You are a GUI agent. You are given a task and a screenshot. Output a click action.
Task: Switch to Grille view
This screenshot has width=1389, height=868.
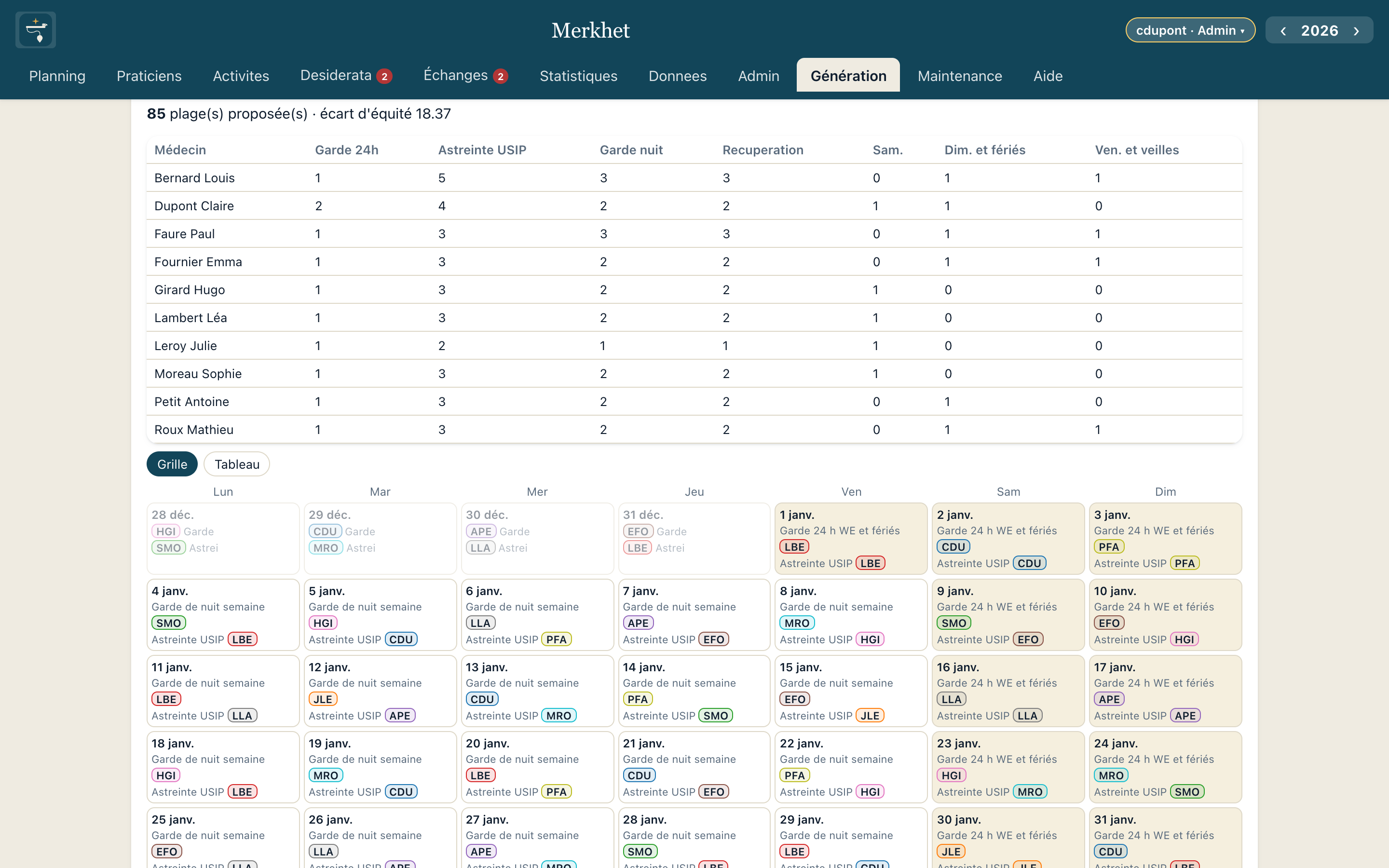click(x=172, y=464)
